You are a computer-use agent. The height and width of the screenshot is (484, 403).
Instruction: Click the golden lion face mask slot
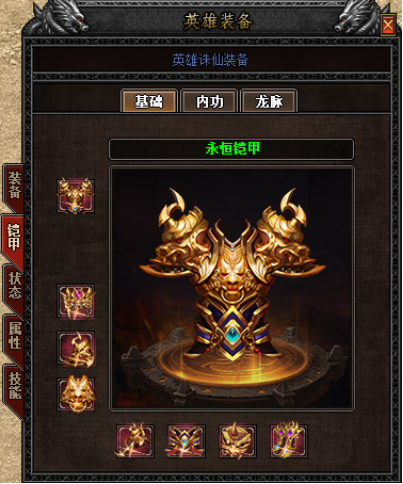[76, 395]
